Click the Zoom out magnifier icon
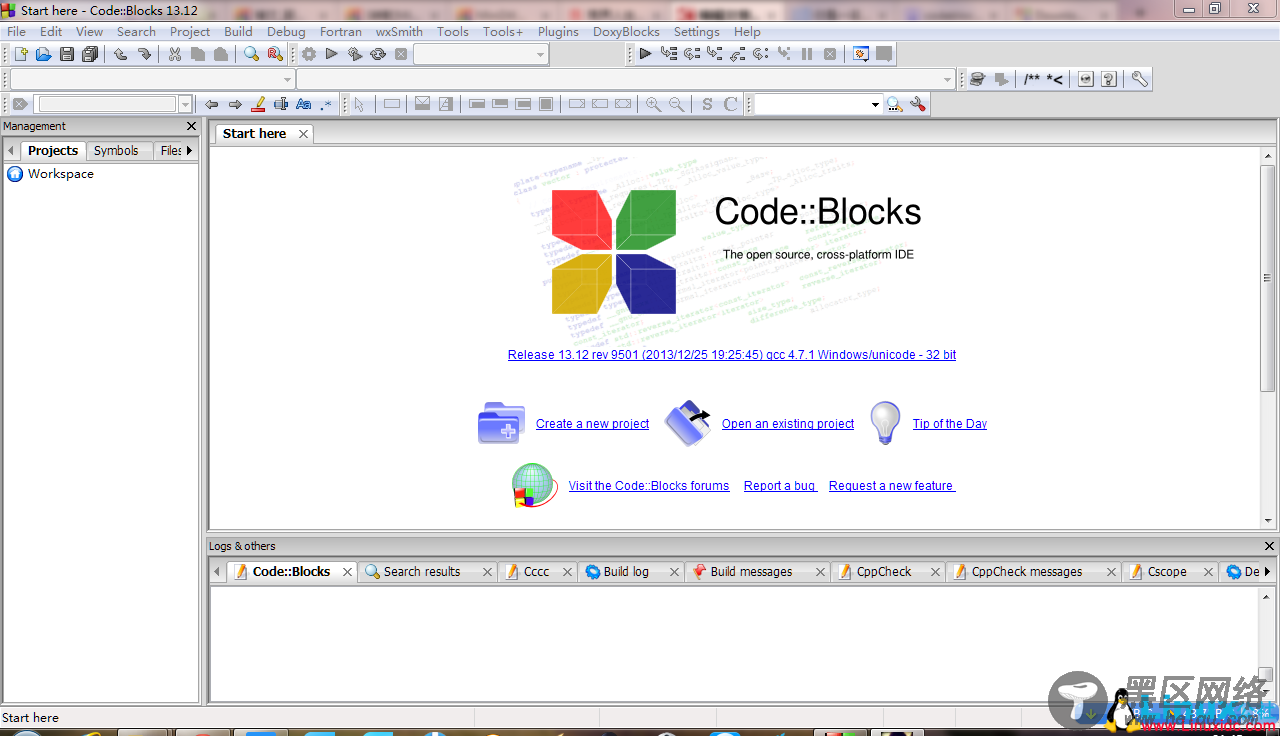Image resolution: width=1280 pixels, height=736 pixels. coord(677,104)
